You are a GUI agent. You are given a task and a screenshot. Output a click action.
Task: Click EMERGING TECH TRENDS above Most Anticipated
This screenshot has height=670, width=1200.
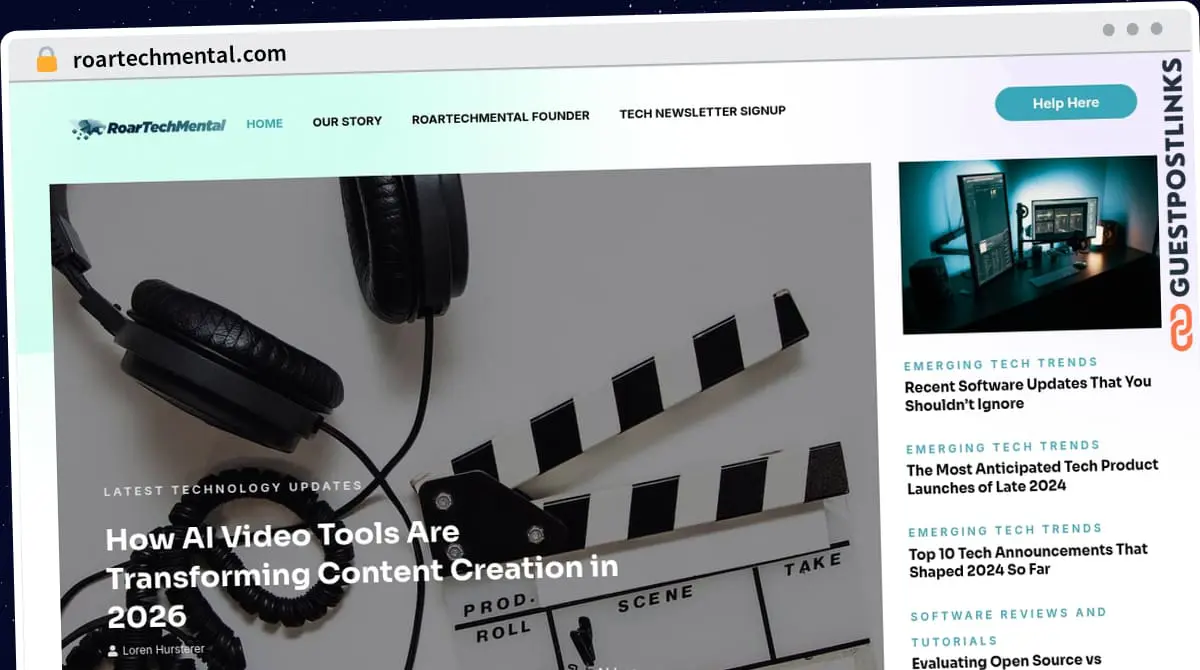[1003, 447]
